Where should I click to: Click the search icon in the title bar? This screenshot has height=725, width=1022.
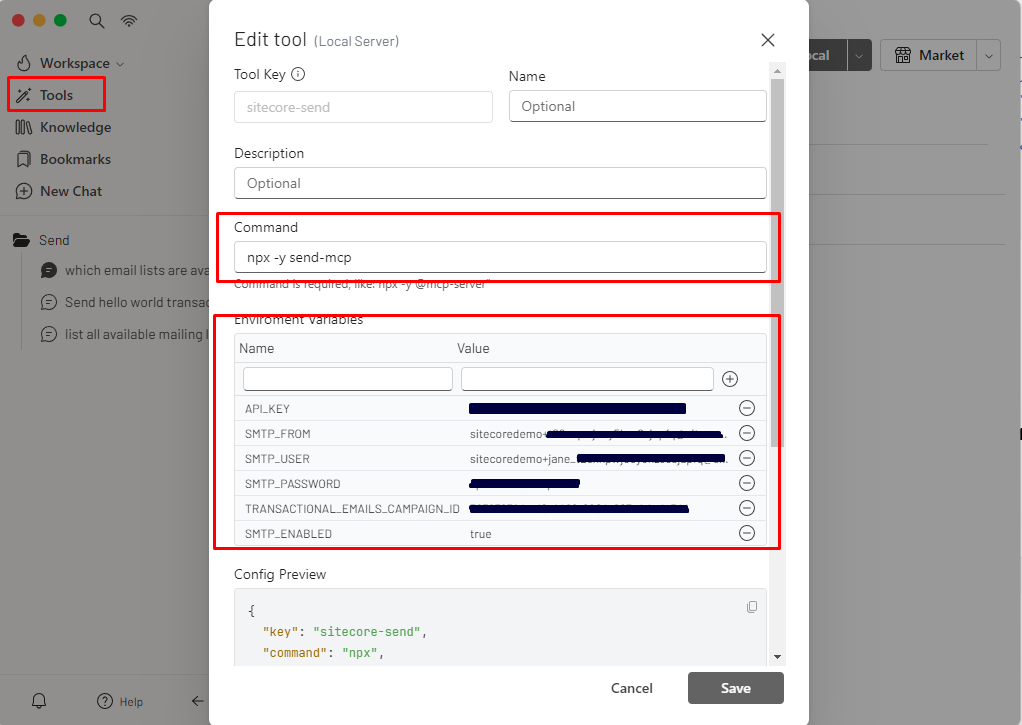94,20
